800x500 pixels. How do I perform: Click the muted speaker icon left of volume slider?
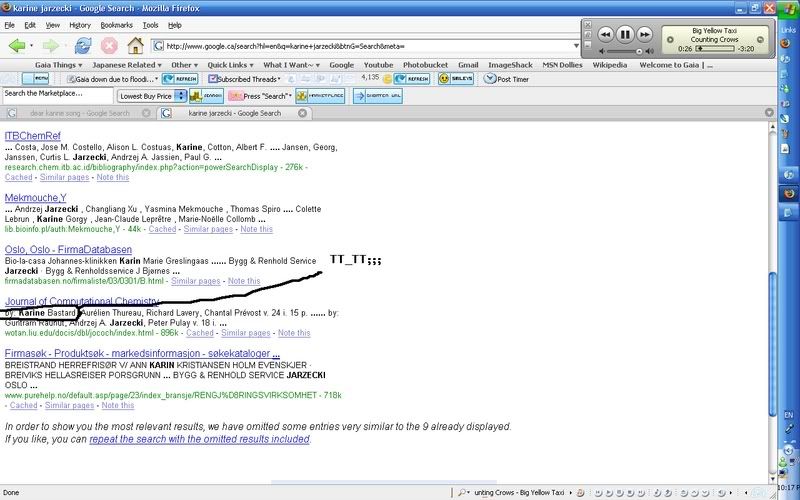(x=602, y=51)
